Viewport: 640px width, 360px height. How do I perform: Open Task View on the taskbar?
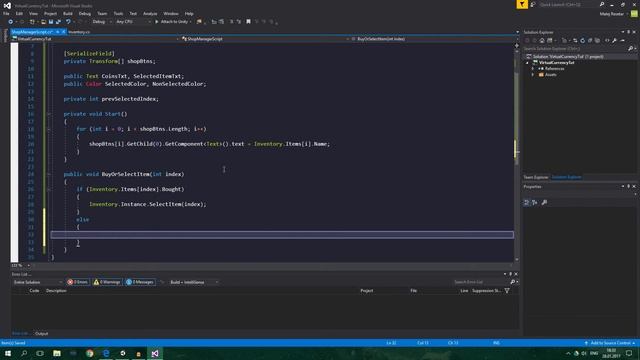pyautogui.click(x=40, y=353)
